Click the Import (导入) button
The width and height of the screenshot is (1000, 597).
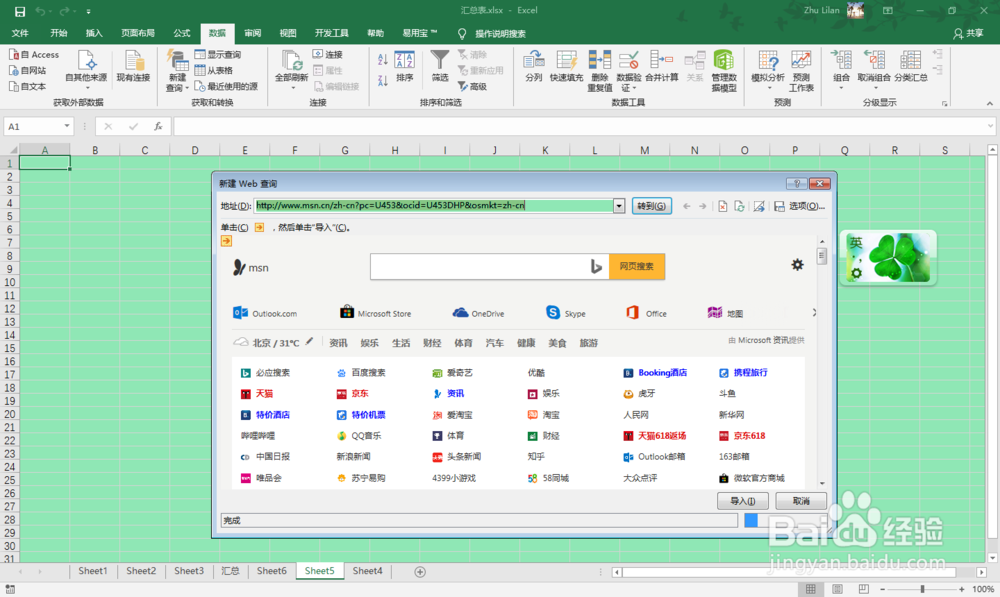click(742, 501)
